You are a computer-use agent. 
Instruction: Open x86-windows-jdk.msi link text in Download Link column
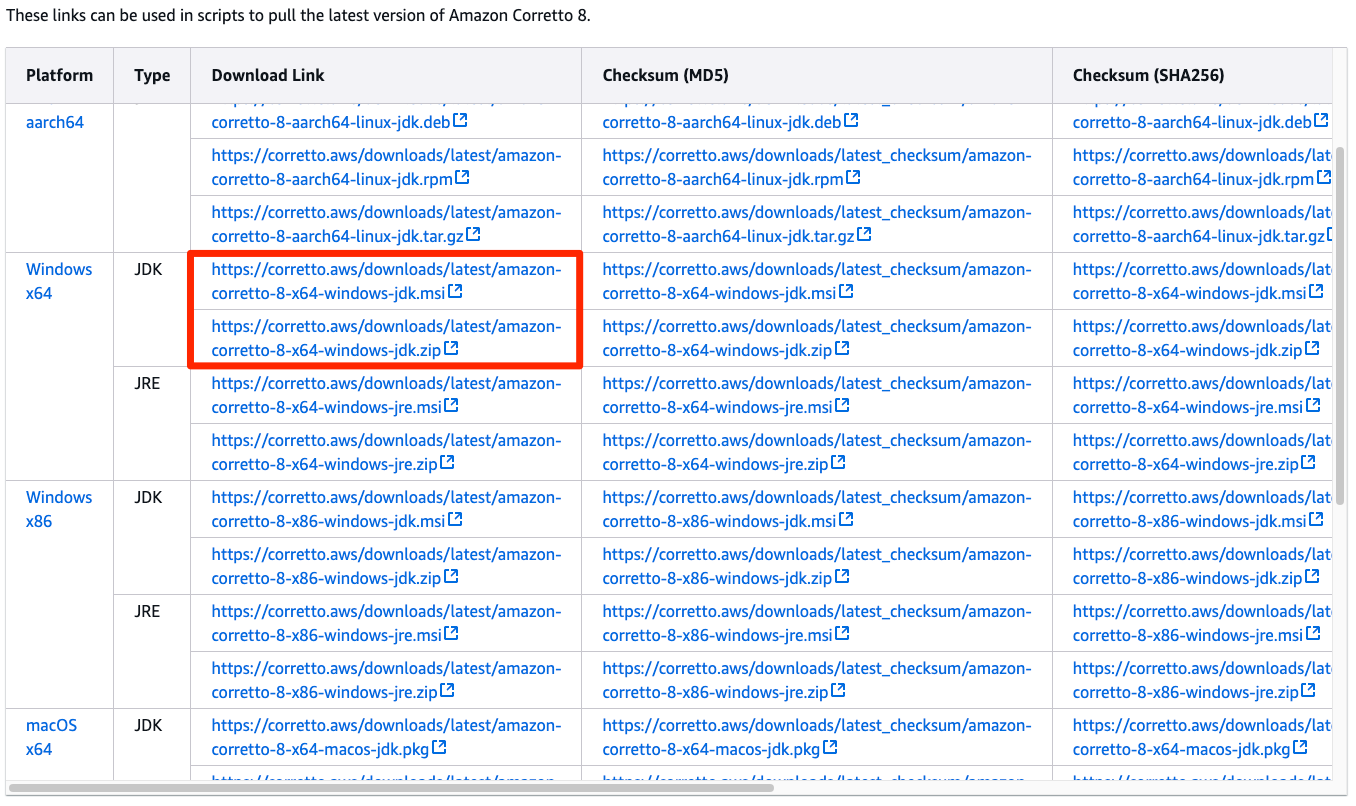[x=386, y=509]
